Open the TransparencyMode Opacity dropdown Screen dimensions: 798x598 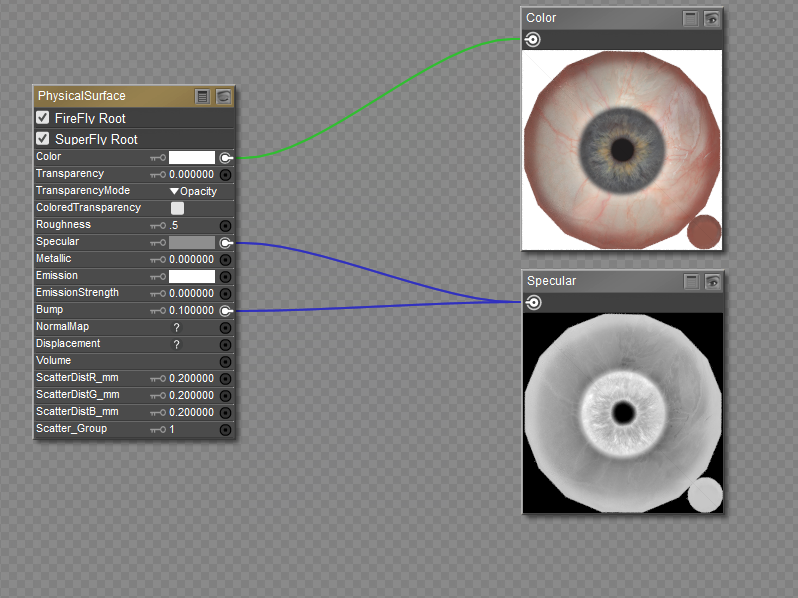(193, 191)
